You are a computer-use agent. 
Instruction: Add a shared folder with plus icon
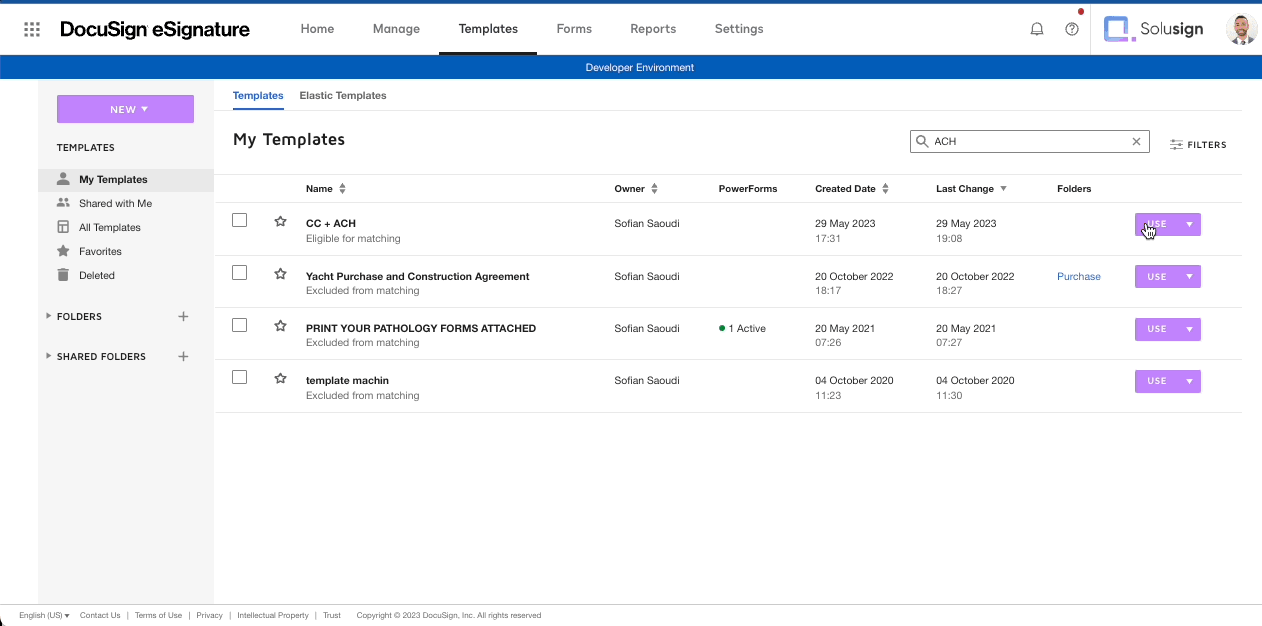(x=183, y=356)
